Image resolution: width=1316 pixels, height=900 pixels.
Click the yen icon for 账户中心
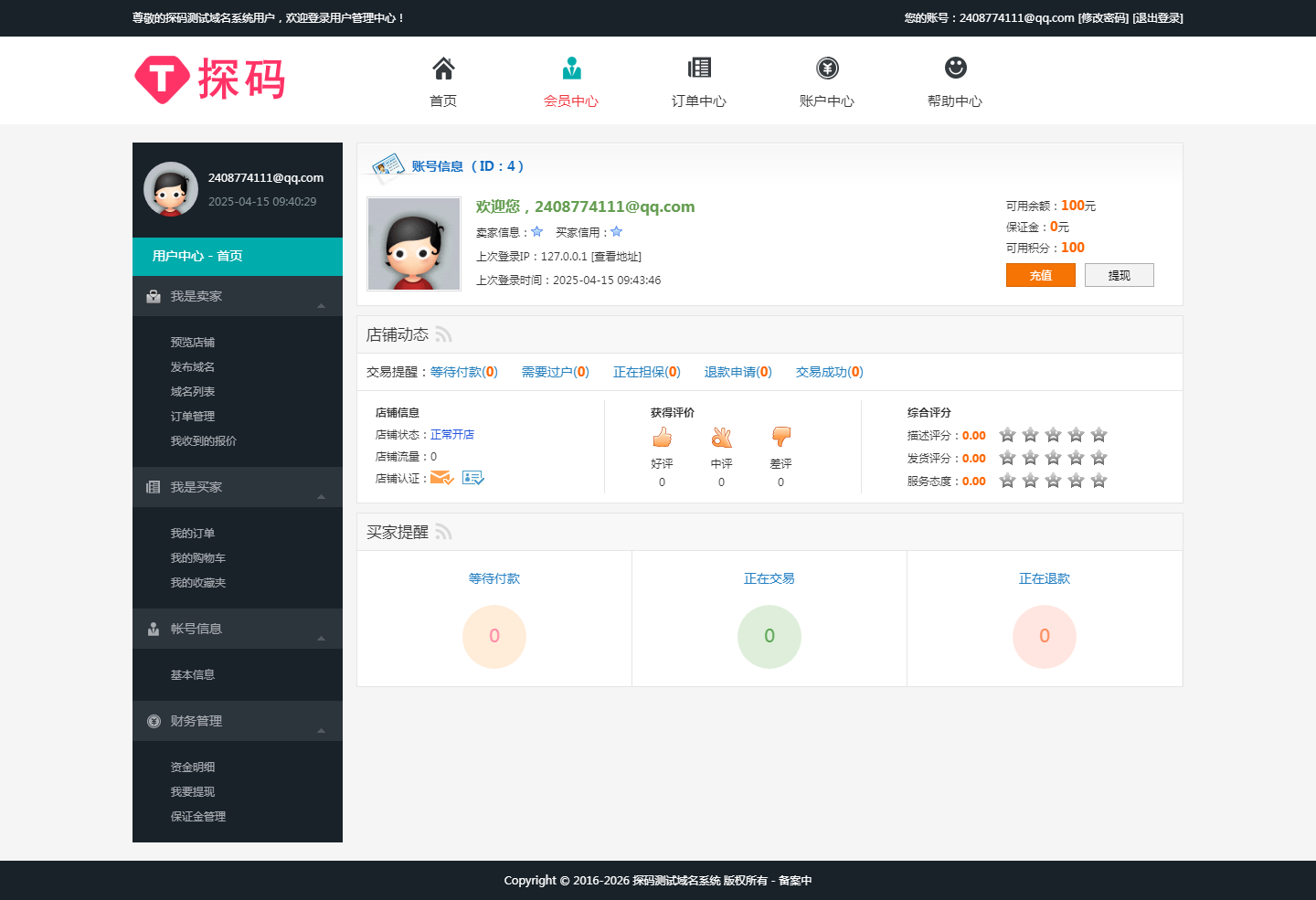(827, 68)
